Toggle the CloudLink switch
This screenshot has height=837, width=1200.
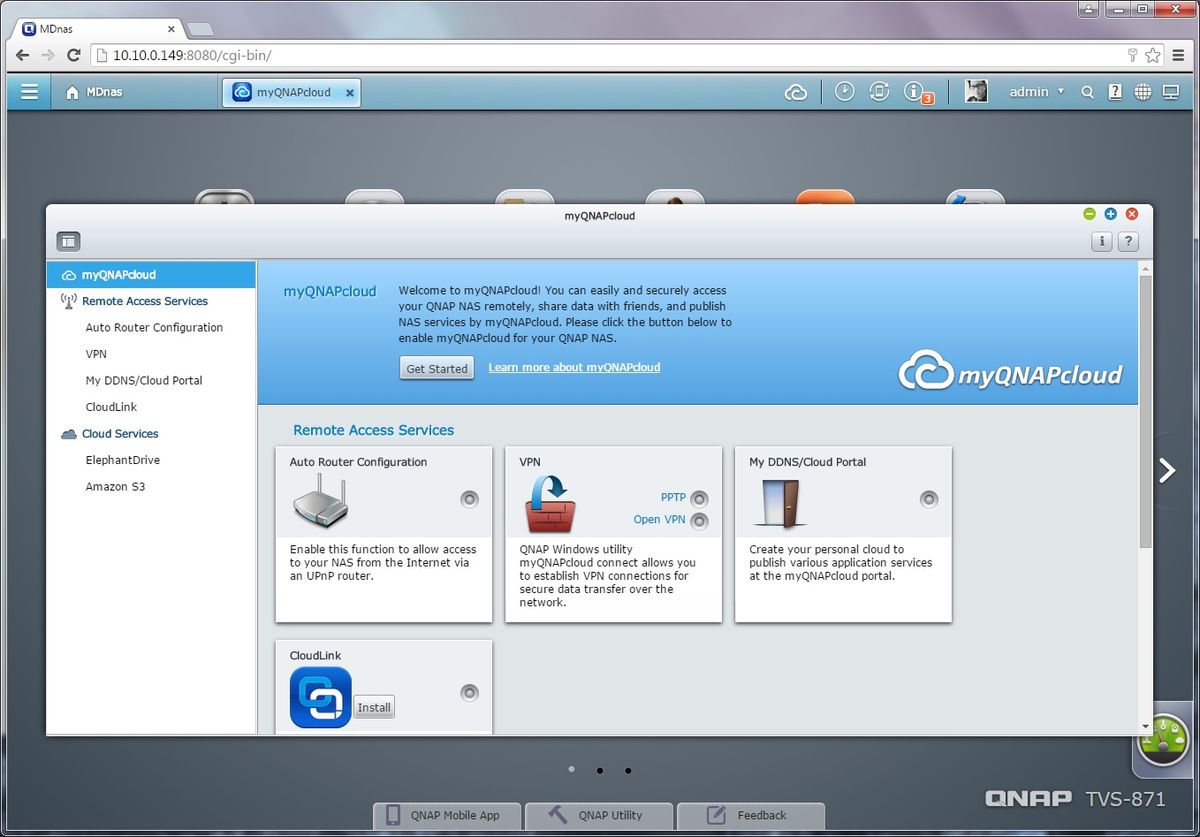(469, 693)
